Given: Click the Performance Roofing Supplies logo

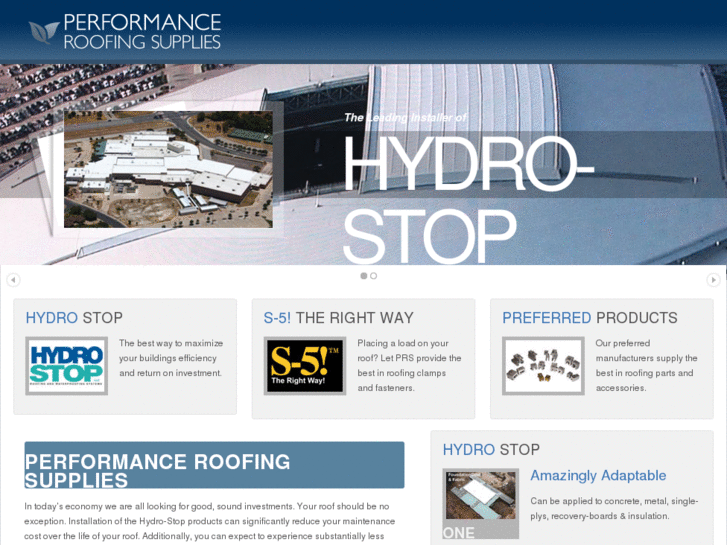Looking at the screenshot, I should pyautogui.click(x=125, y=32).
